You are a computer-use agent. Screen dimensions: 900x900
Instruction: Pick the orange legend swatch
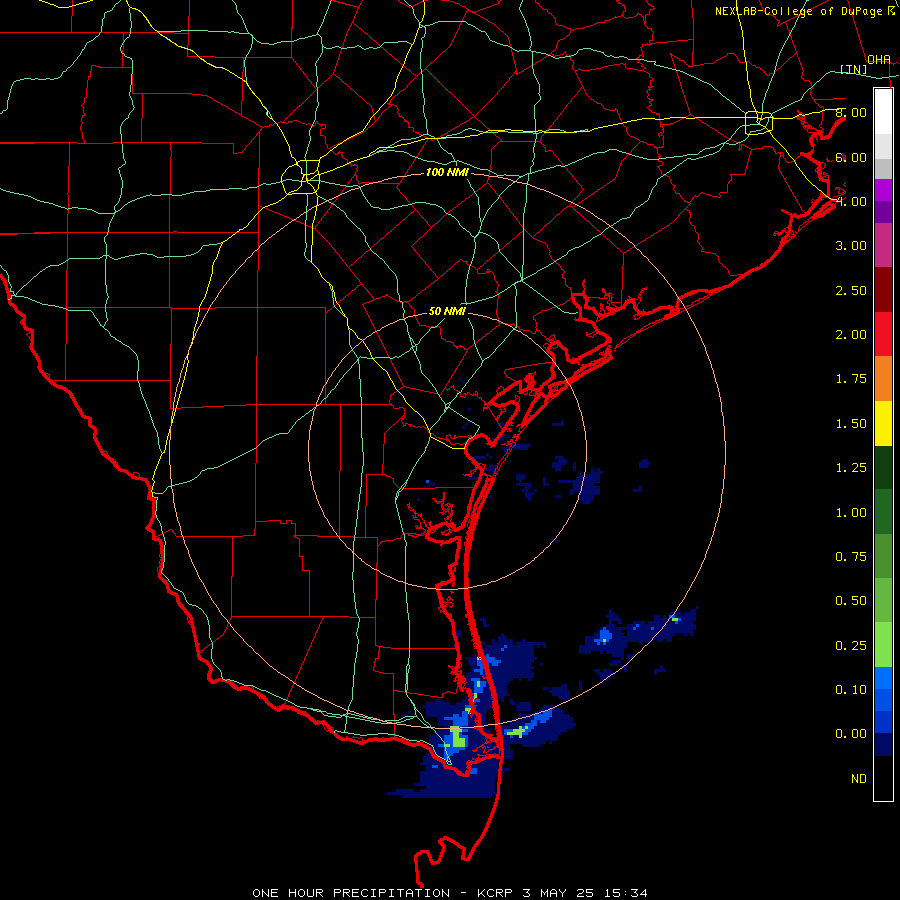tap(883, 379)
